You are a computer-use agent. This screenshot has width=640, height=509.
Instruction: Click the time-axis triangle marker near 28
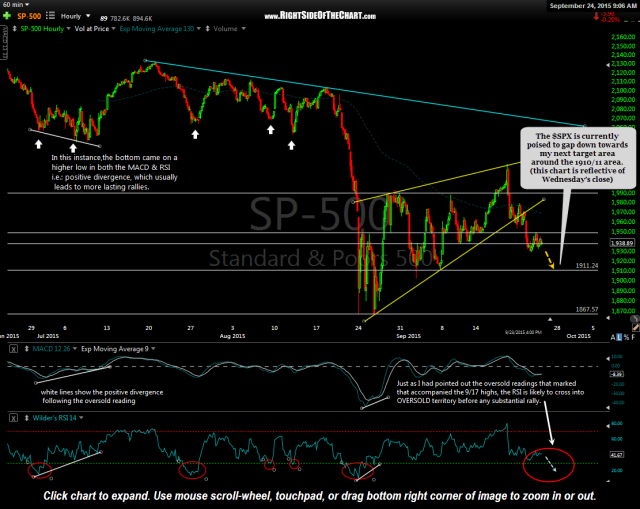550,319
